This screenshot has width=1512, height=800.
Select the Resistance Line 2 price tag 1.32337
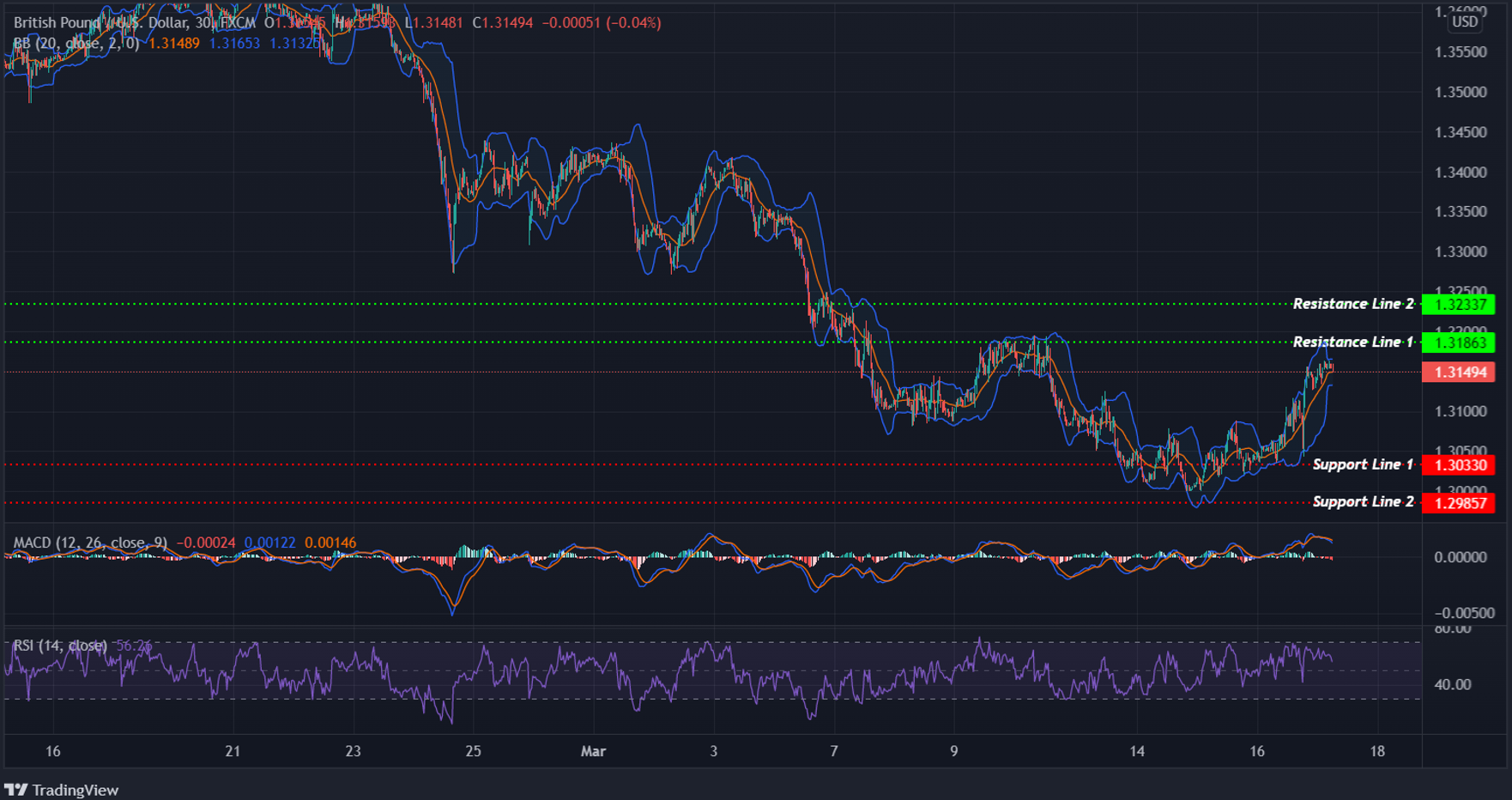point(1459,304)
